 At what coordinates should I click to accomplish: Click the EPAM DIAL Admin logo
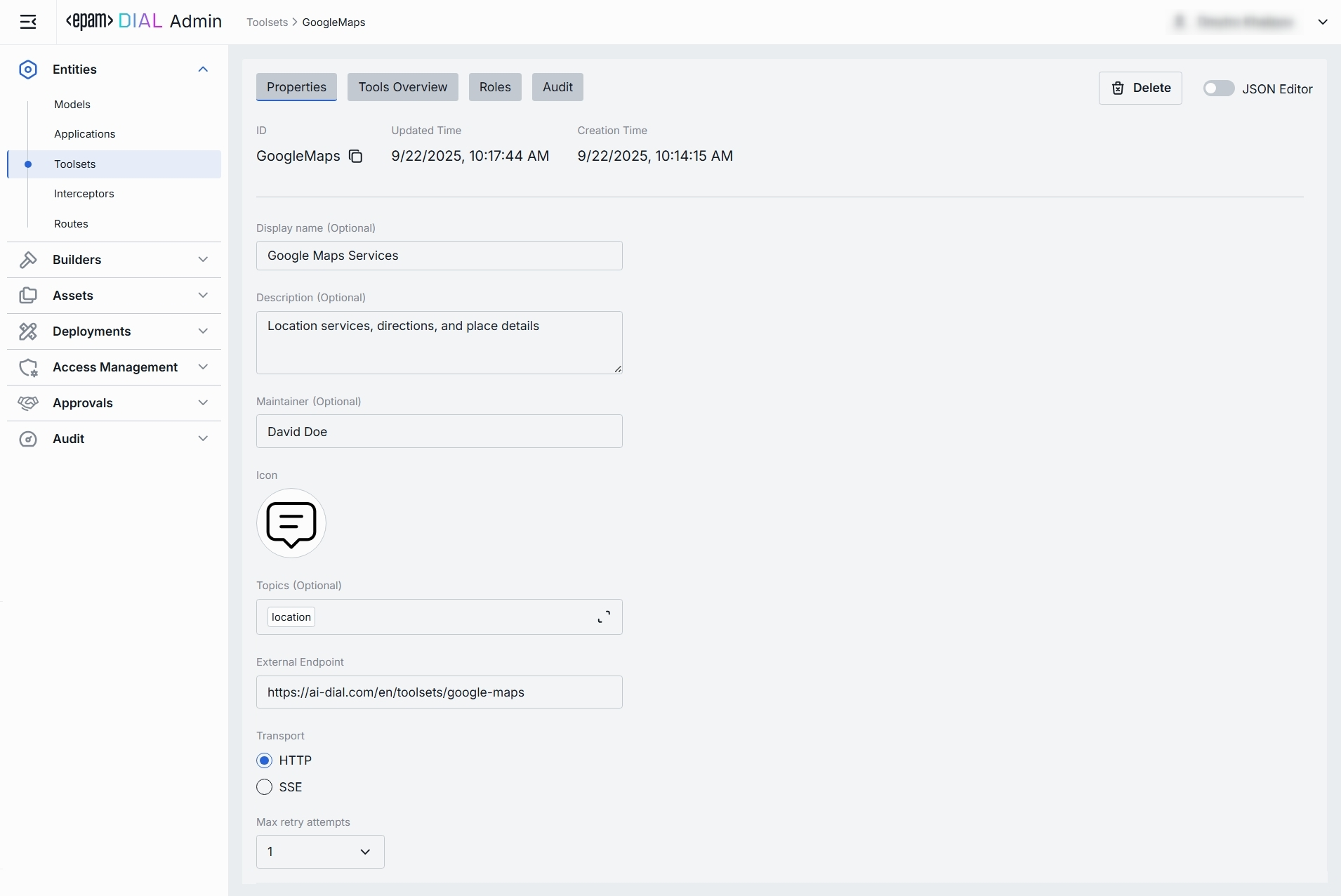(x=144, y=22)
